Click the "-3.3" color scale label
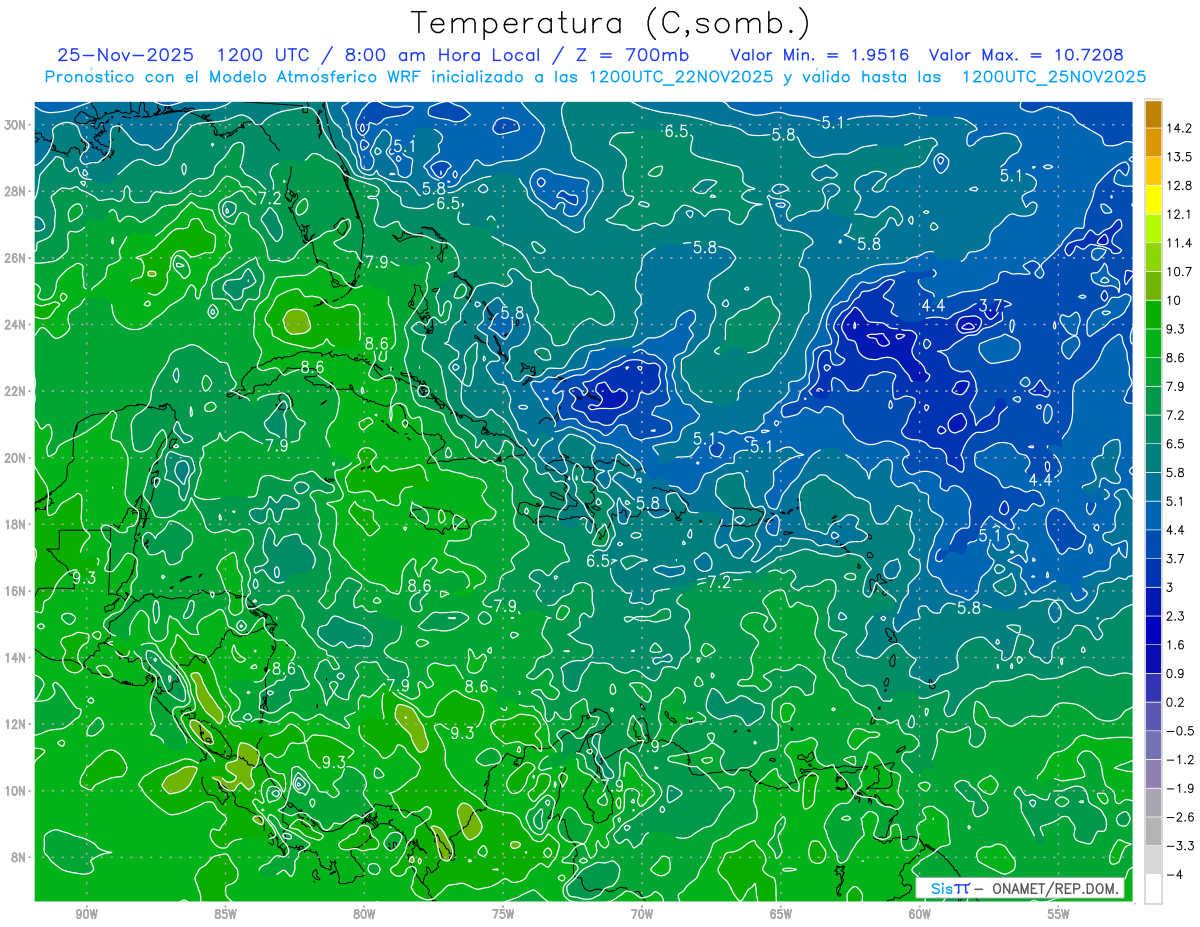 pos(1179,846)
